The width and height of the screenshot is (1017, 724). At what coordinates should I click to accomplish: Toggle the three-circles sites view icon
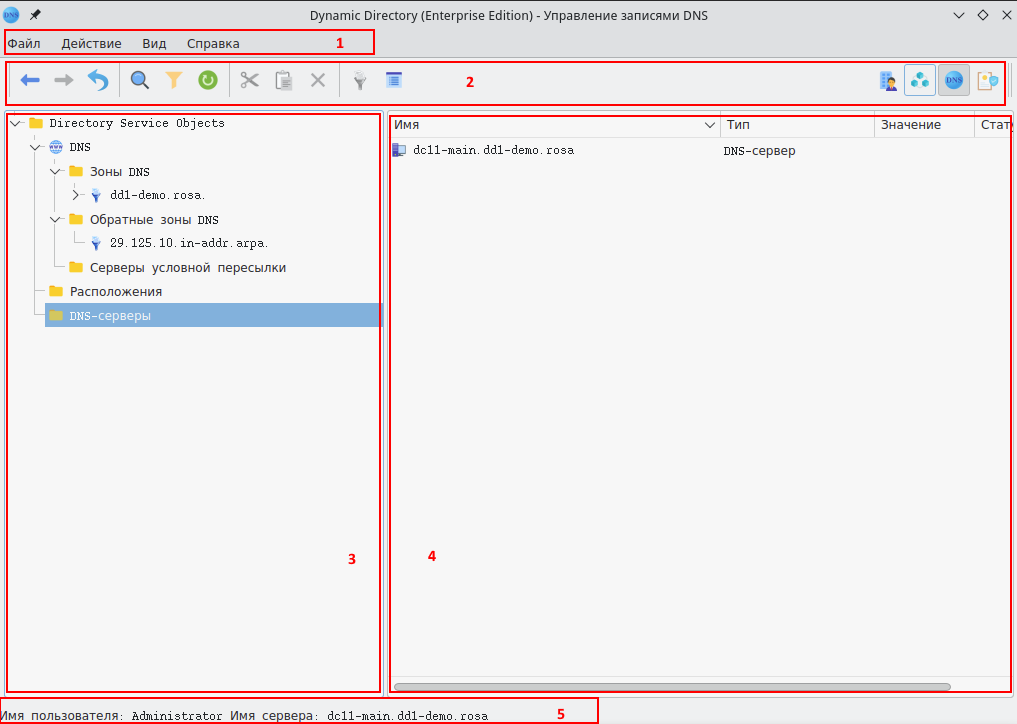click(x=920, y=81)
